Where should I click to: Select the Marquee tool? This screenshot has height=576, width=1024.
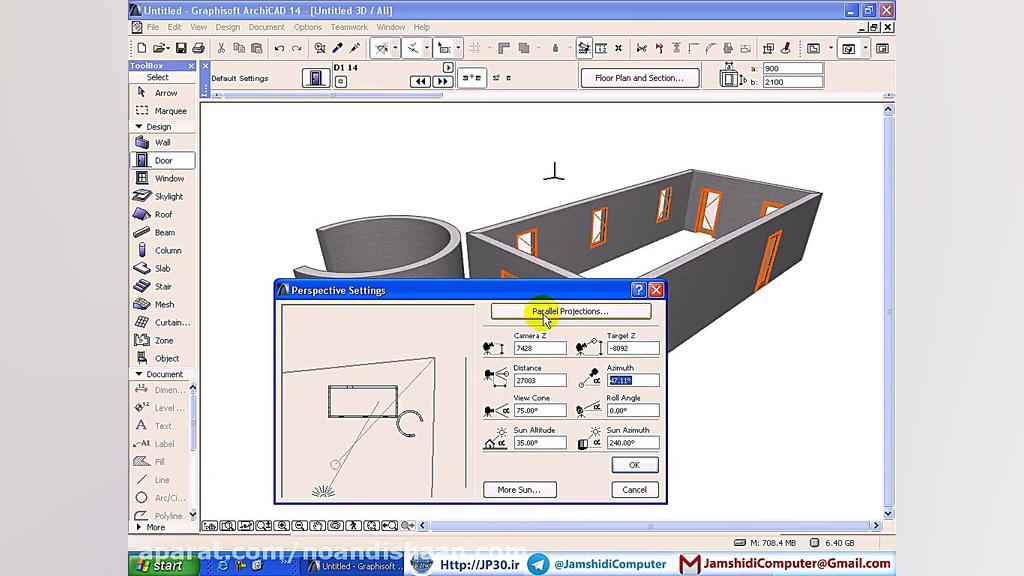(162, 110)
